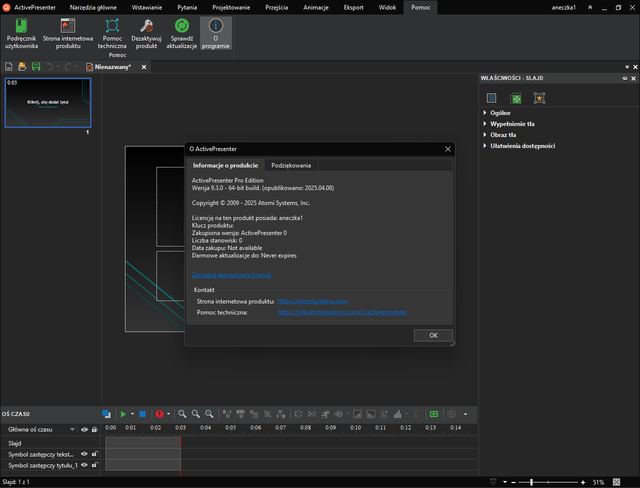
Task: Click the zoom minus button in status bar
Action: pos(513,482)
